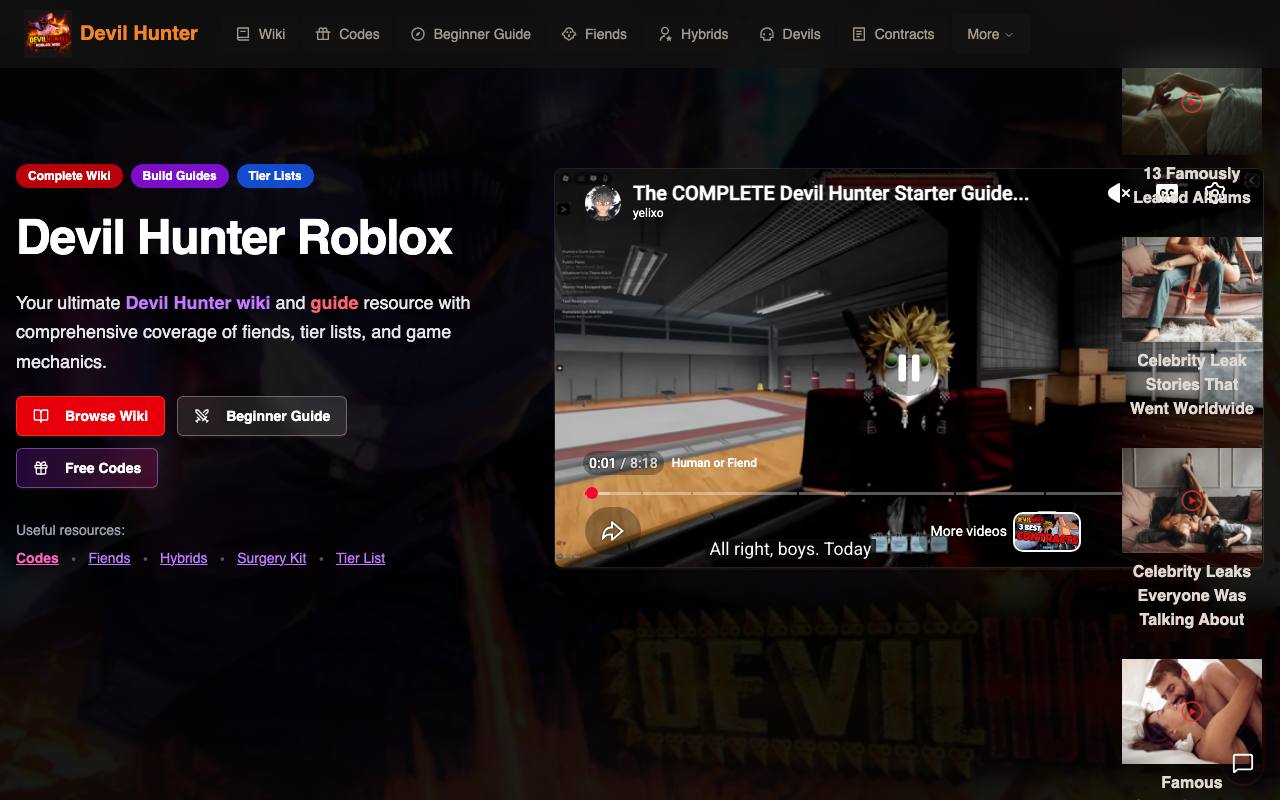Open the chat bubble icon at bottom right
The width and height of the screenshot is (1280, 800).
pos(1243,764)
